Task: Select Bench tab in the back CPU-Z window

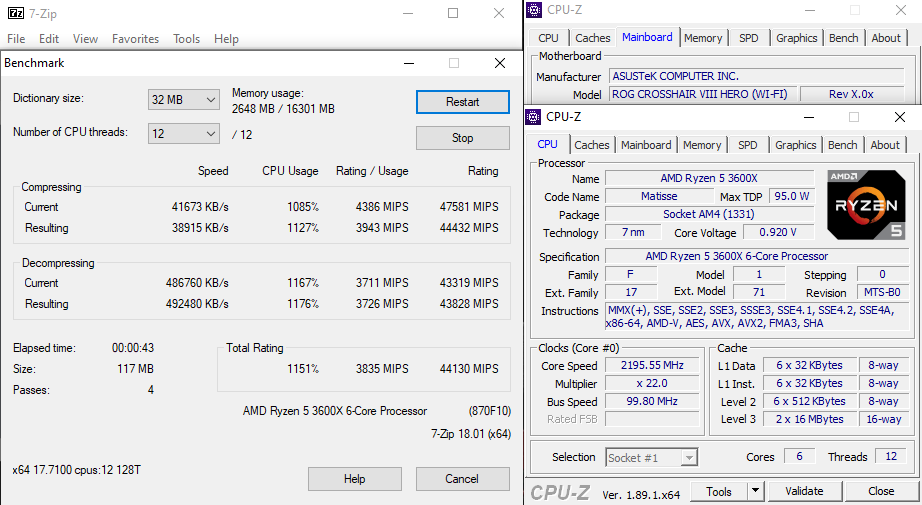Action: pos(844,38)
